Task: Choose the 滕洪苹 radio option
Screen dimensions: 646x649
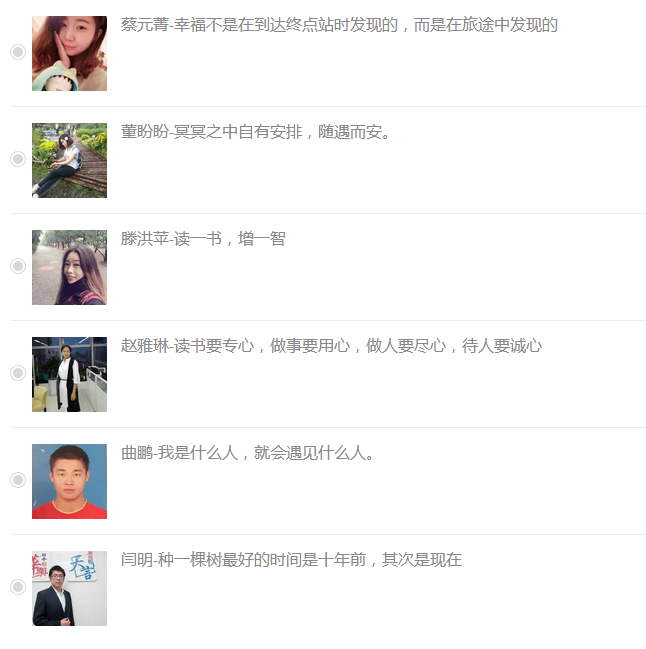Action: [x=18, y=266]
